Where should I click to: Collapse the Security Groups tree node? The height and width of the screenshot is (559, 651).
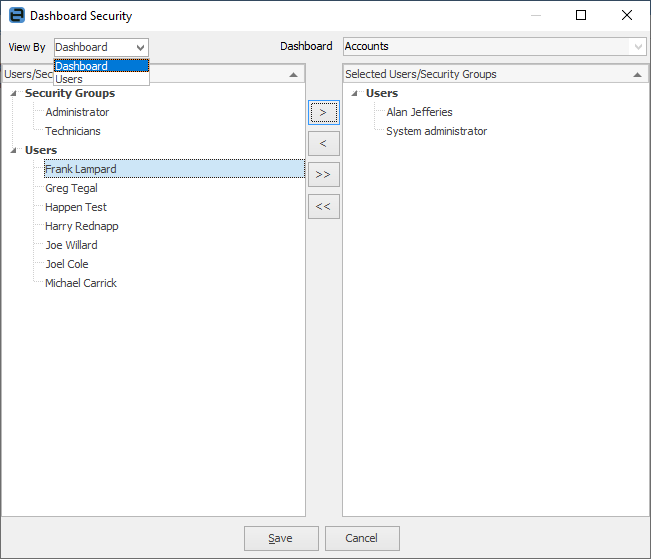14,93
